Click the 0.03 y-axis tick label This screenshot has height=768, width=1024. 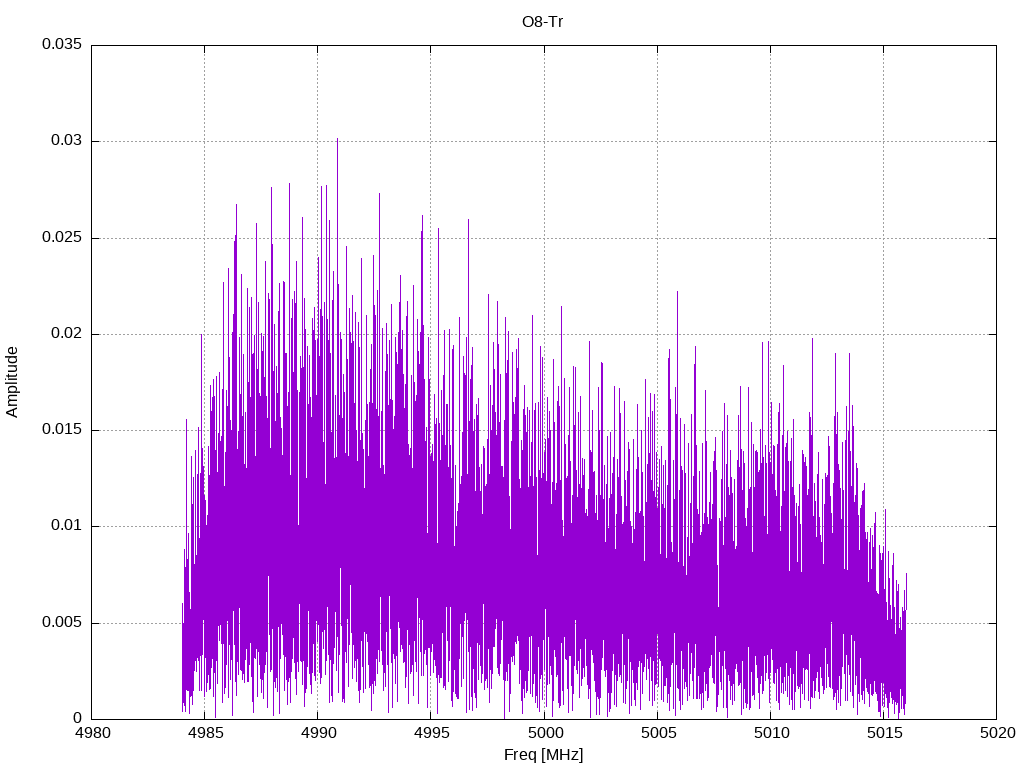tap(66, 140)
